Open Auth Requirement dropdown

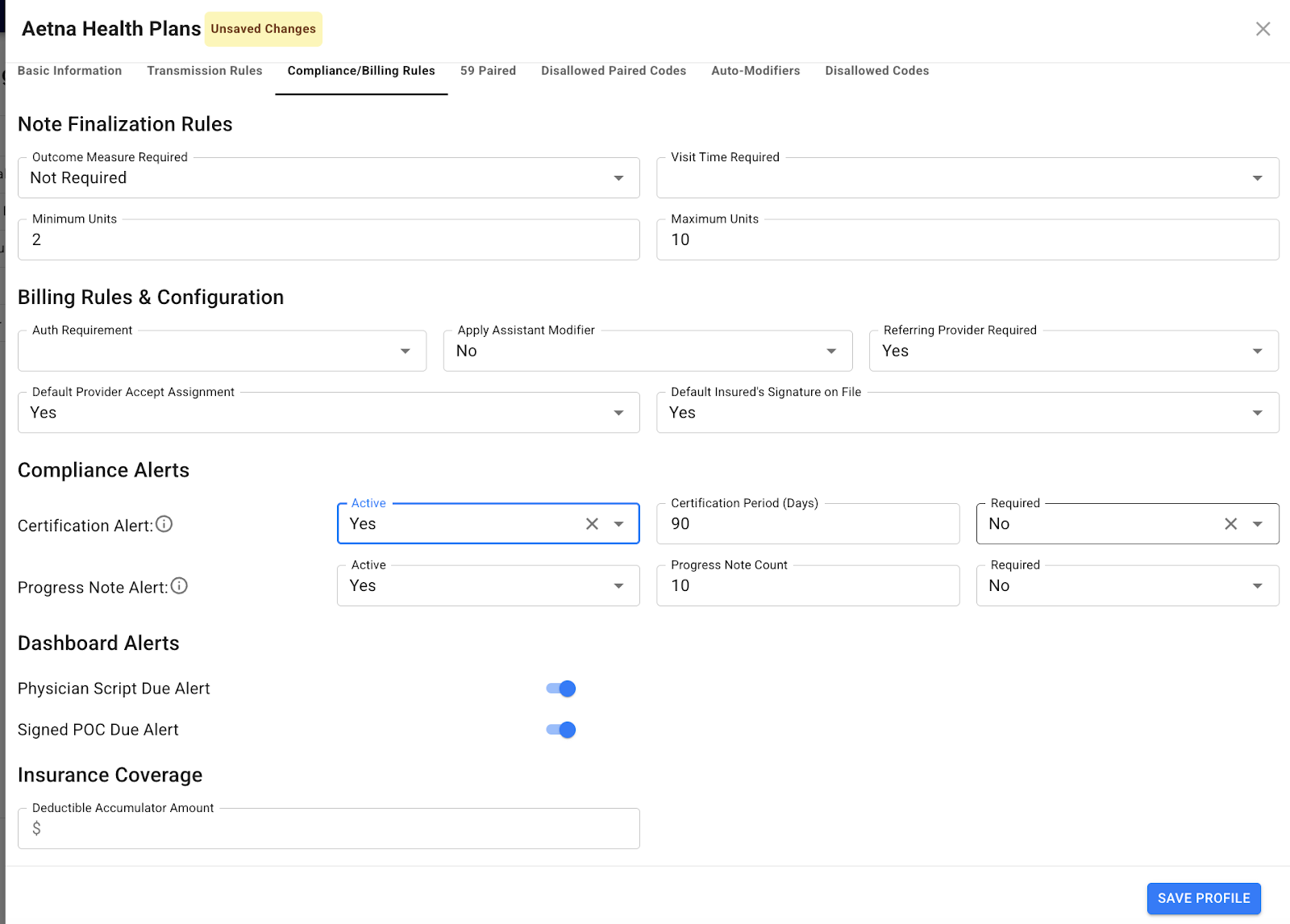pyautogui.click(x=222, y=351)
